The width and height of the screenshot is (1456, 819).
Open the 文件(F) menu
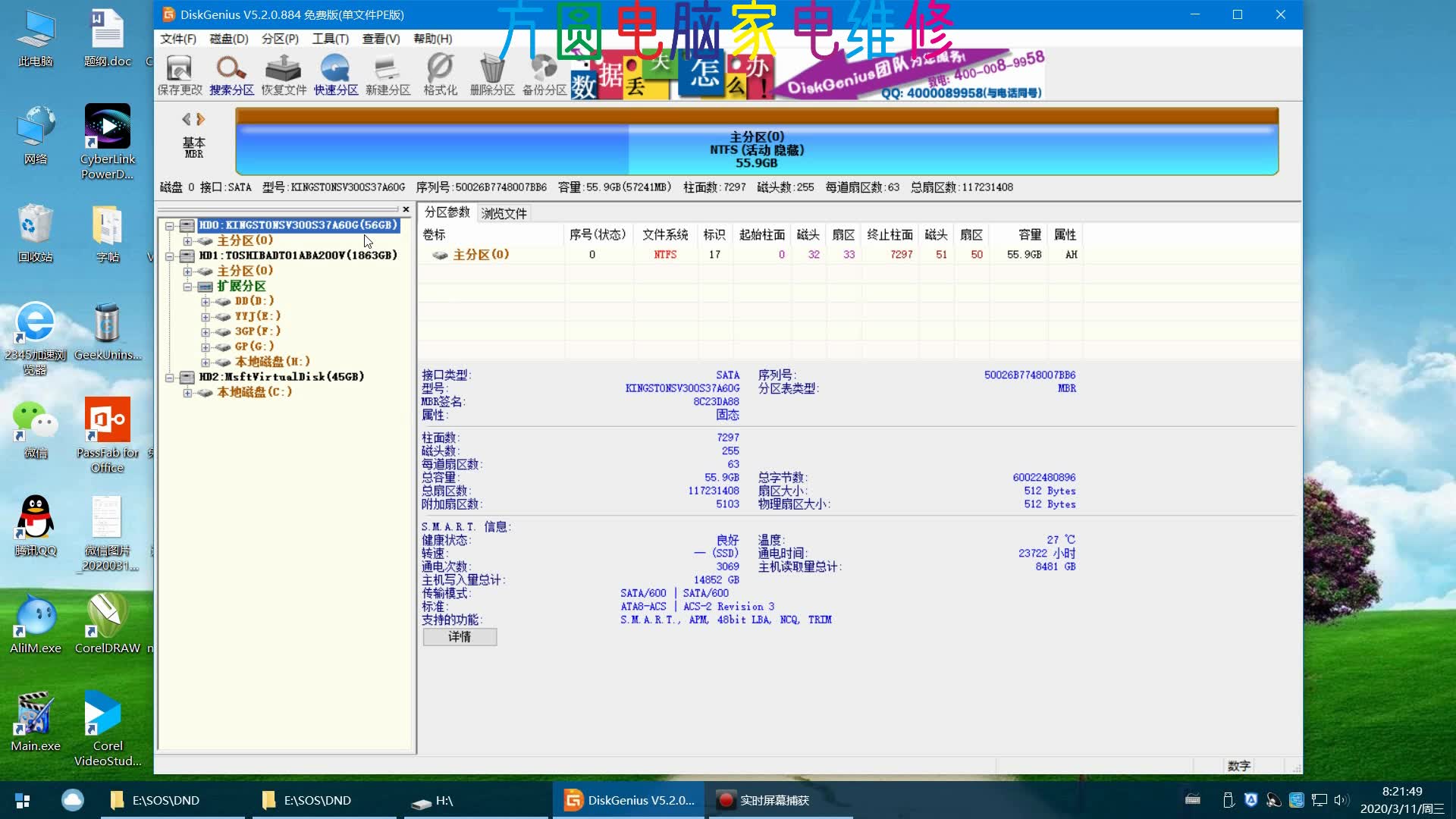click(x=178, y=39)
